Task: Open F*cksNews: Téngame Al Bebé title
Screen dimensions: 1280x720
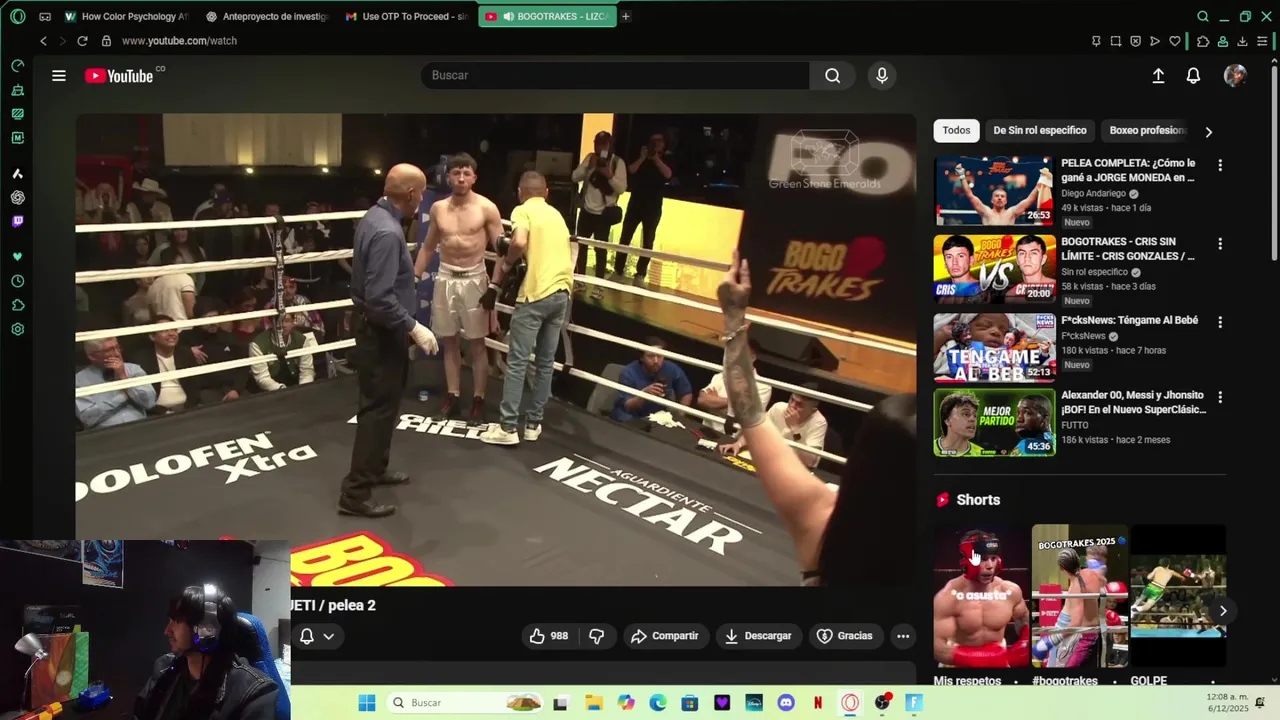Action: click(x=1129, y=320)
